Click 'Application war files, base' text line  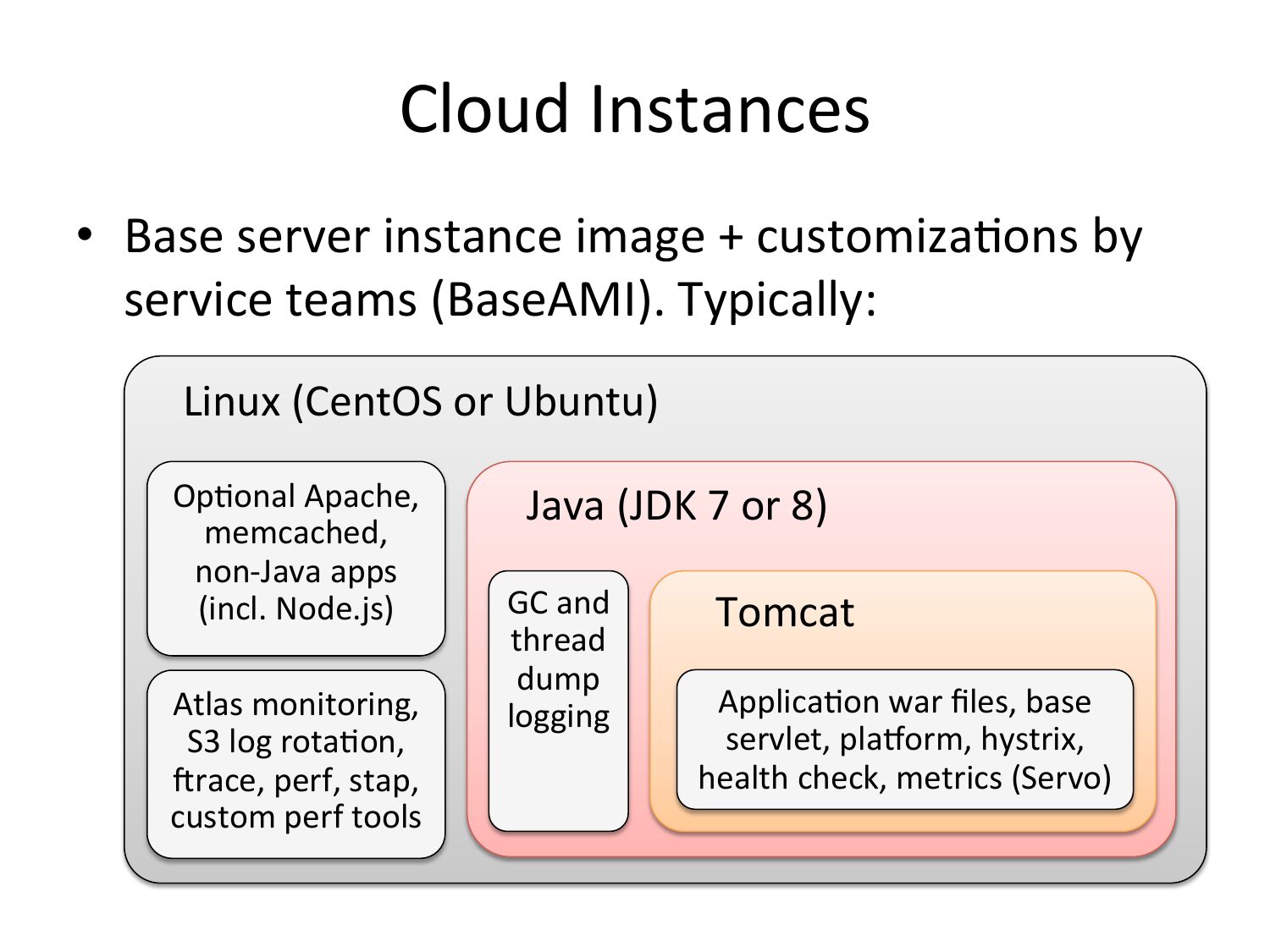tap(904, 702)
